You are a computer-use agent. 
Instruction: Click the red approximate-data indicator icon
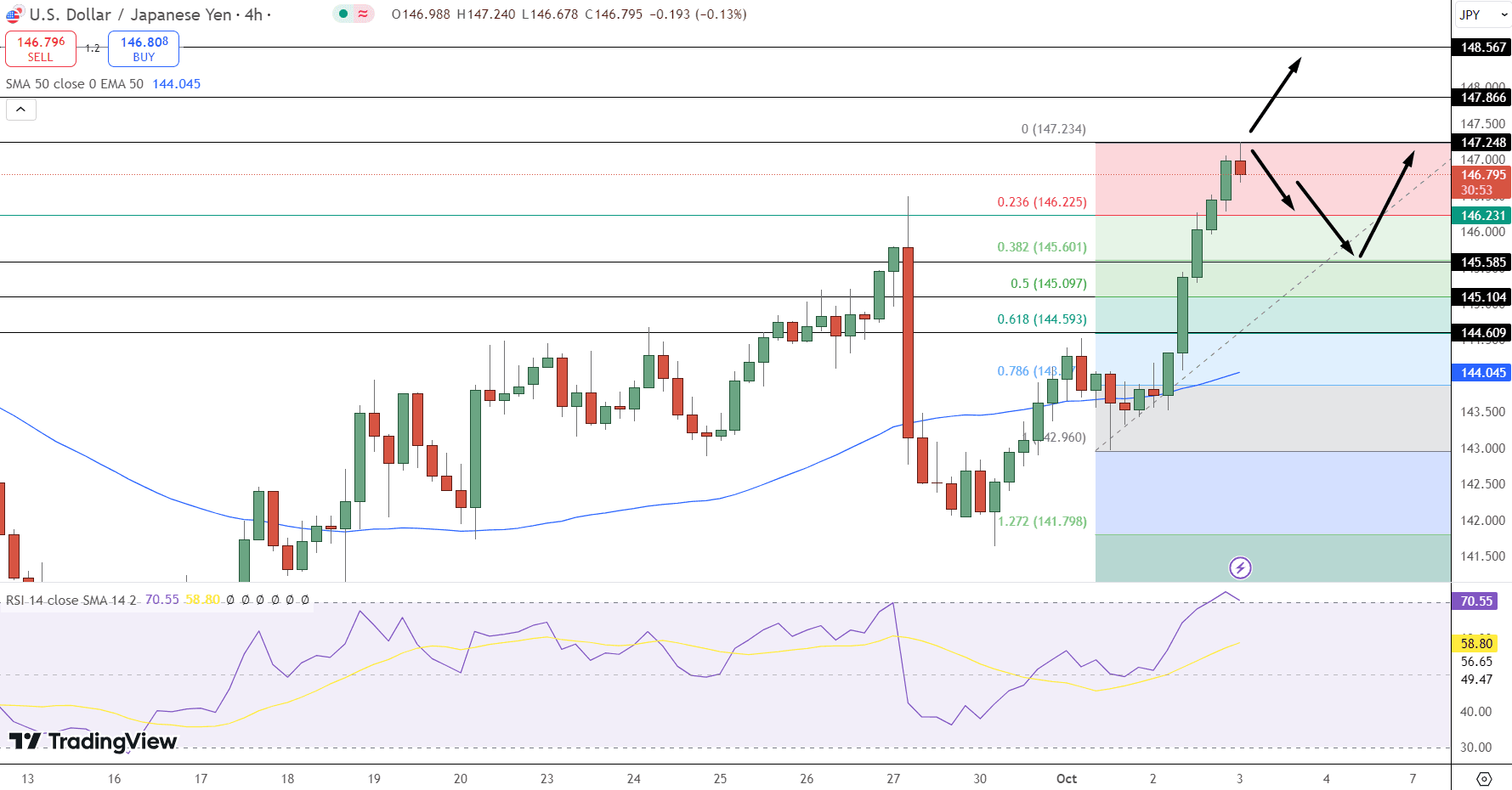click(363, 14)
